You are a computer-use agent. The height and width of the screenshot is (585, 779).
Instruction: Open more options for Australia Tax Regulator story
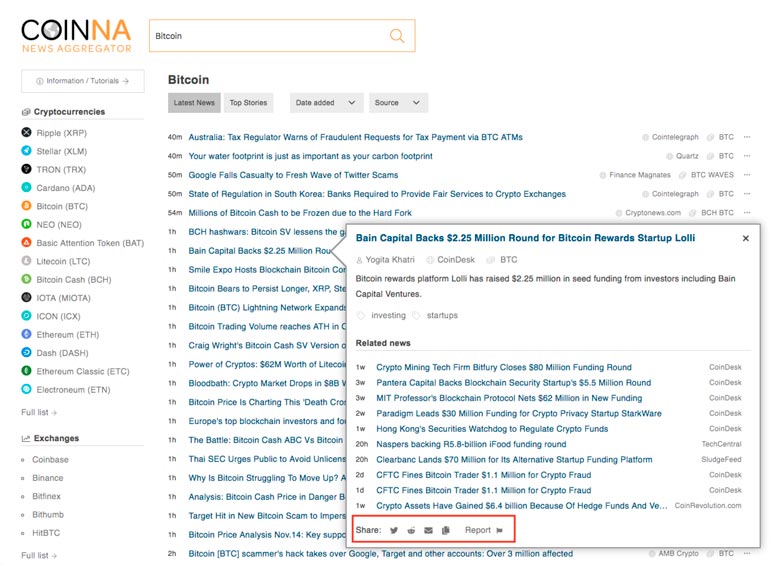[x=747, y=137]
